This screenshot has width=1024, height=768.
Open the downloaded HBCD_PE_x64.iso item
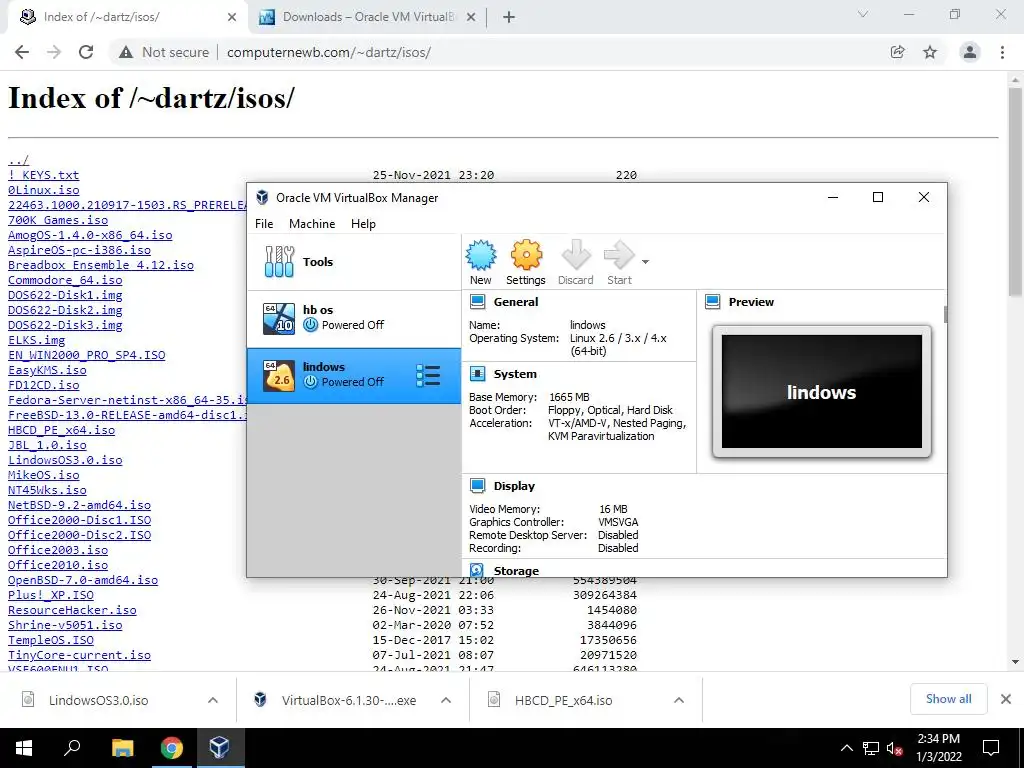pos(564,700)
